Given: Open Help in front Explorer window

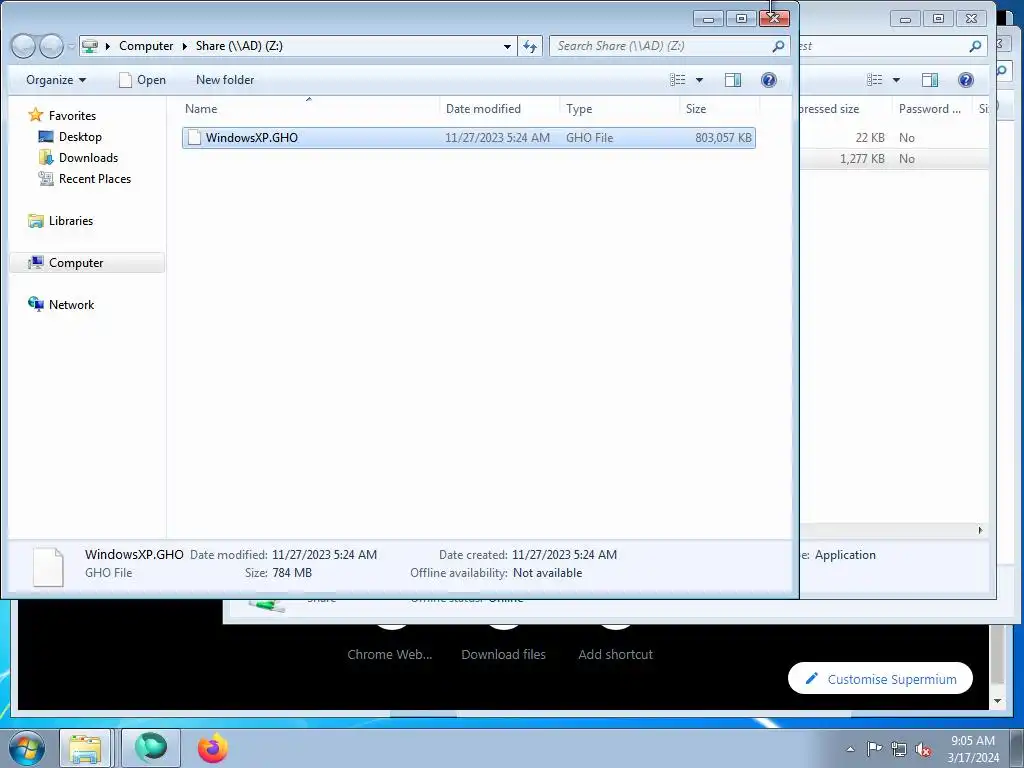Looking at the screenshot, I should [769, 80].
